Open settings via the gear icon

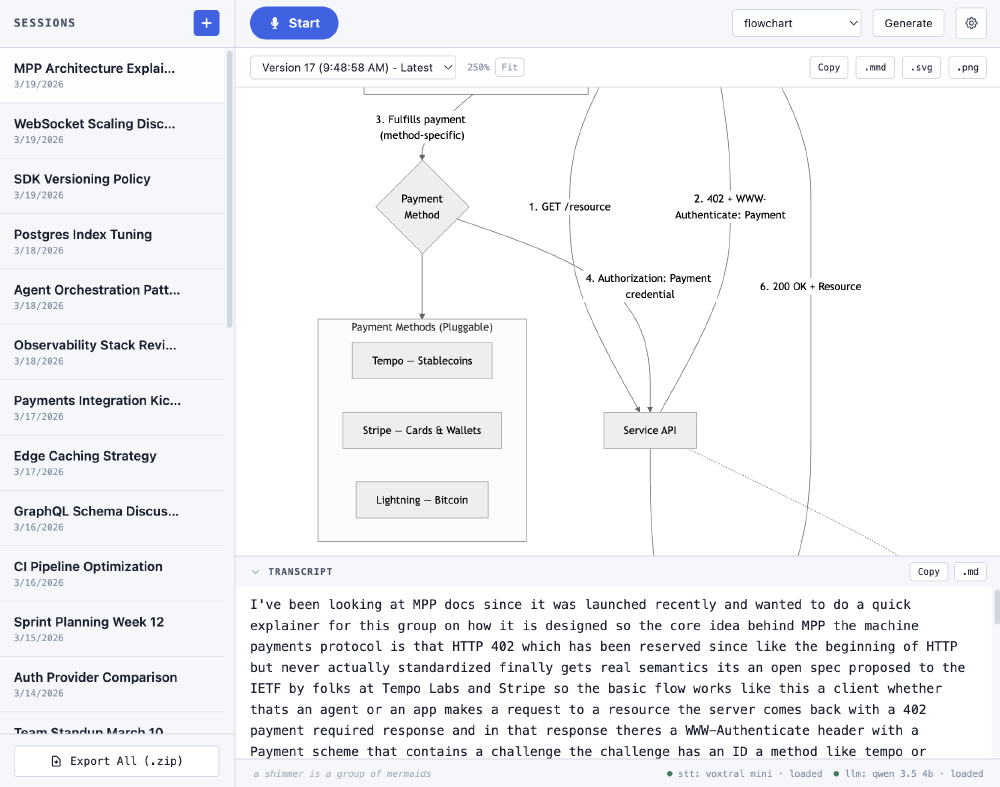970,22
